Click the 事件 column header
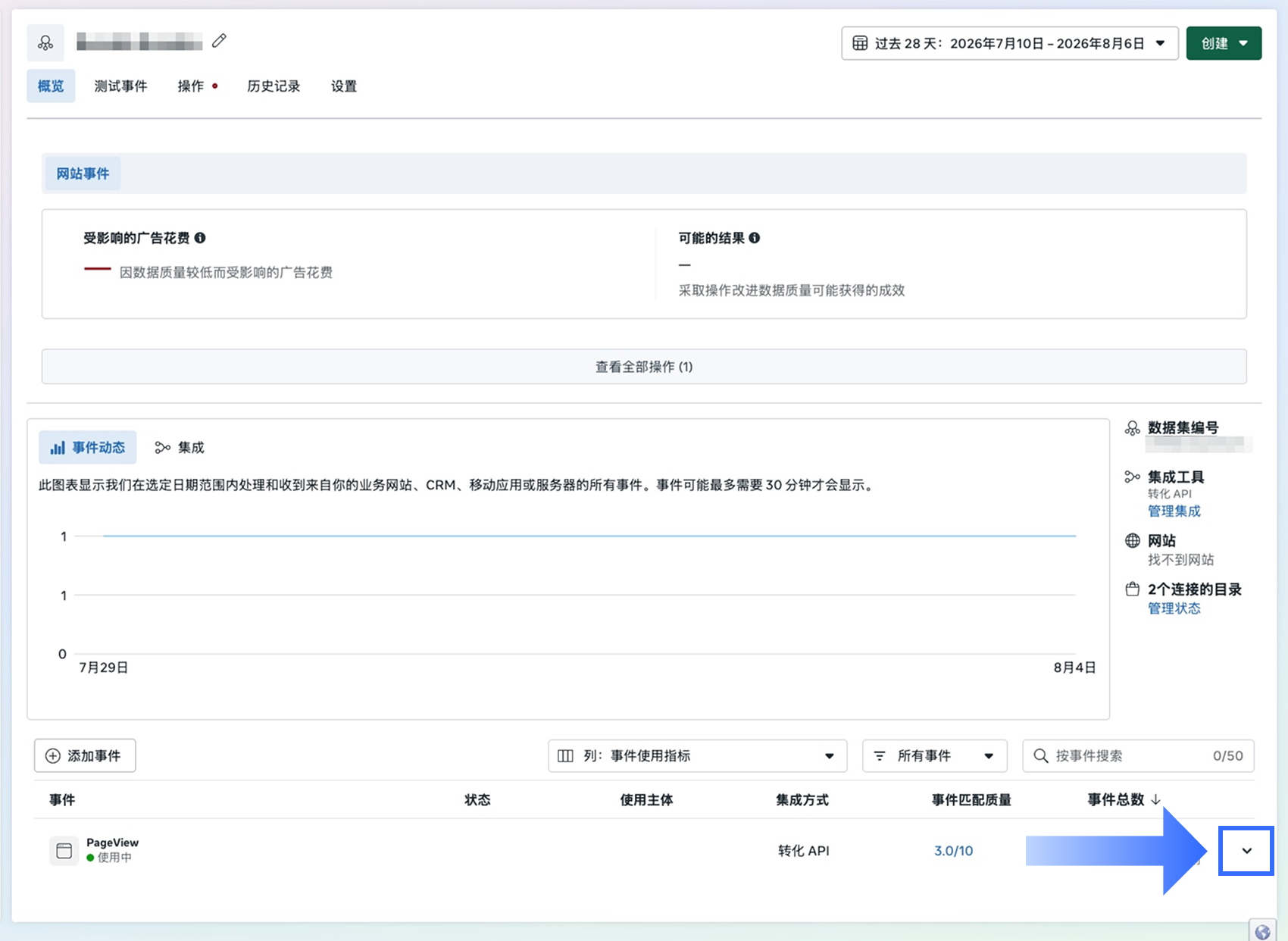The width and height of the screenshot is (1288, 941). pyautogui.click(x=62, y=800)
